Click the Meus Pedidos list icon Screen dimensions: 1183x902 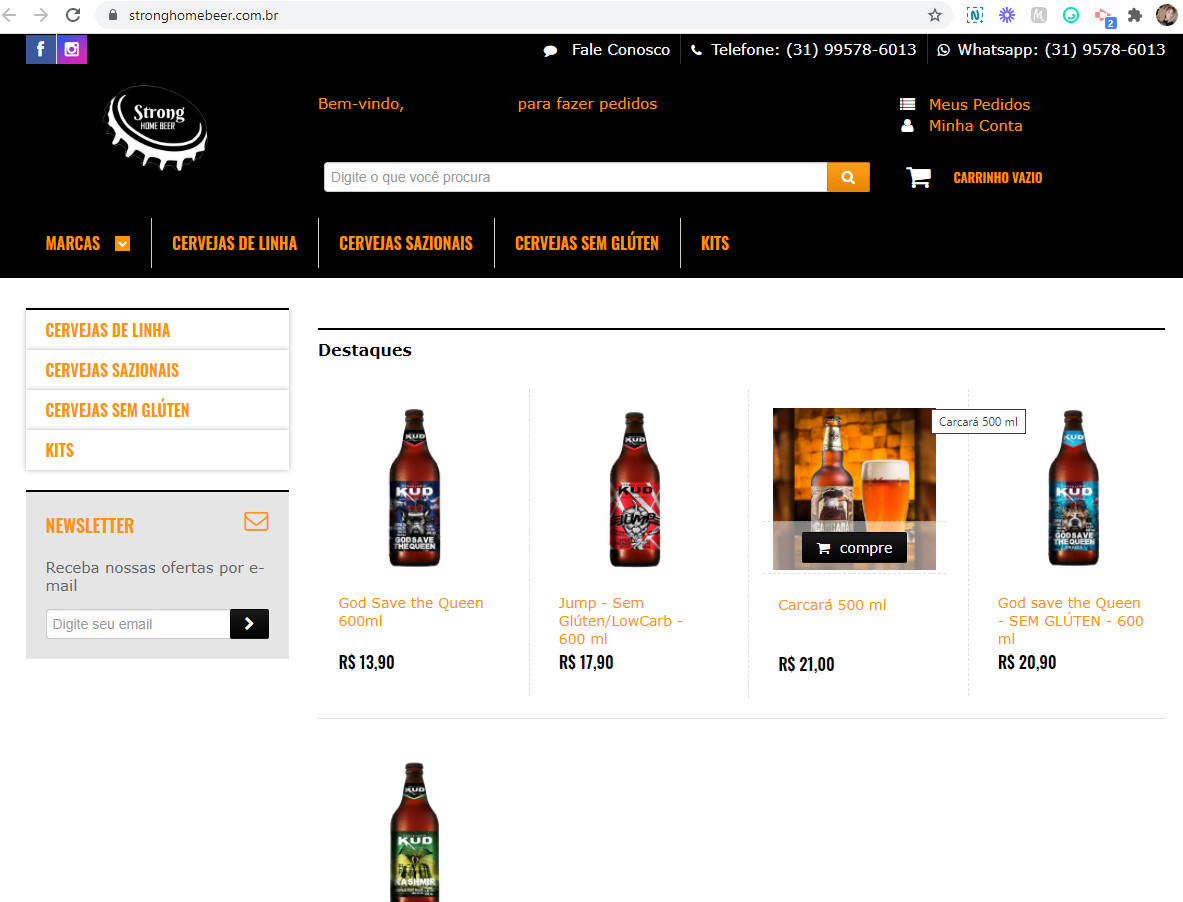click(x=908, y=104)
